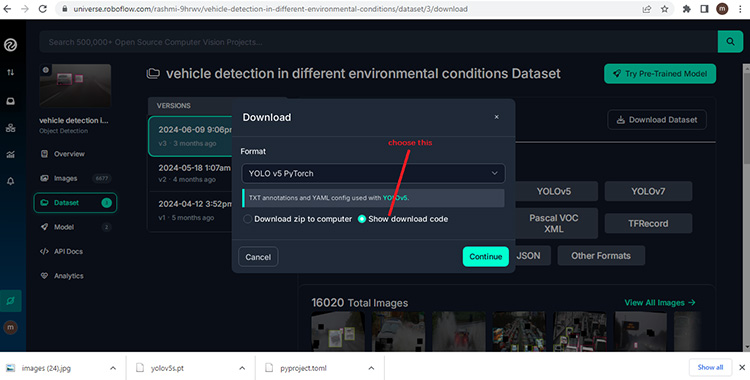Bookmark this page with star icon

(664, 9)
